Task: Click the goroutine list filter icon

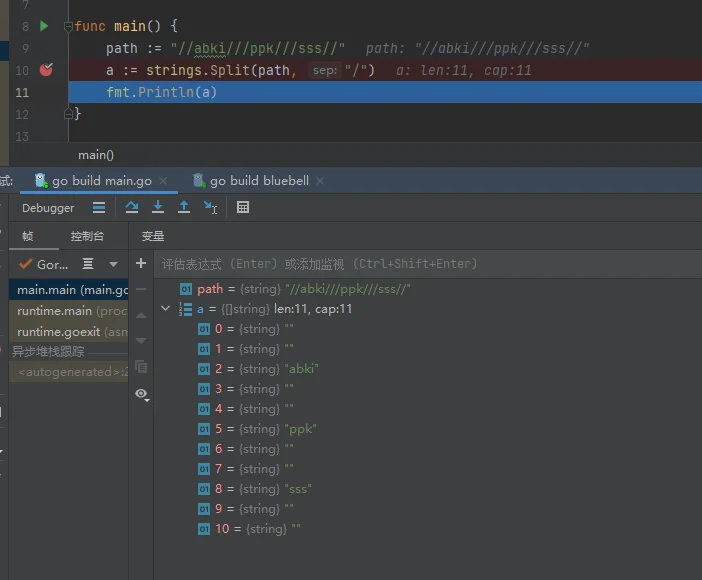Action: pyautogui.click(x=88, y=264)
